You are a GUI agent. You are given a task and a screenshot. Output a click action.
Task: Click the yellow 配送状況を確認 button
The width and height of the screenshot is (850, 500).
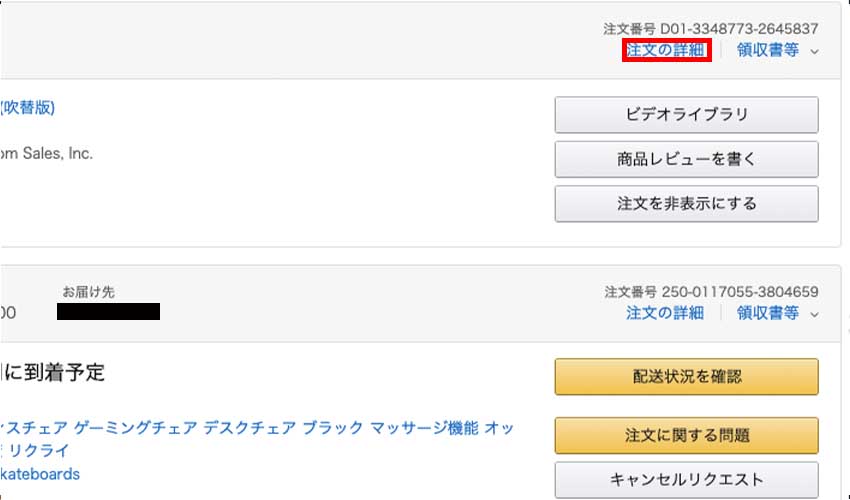click(686, 377)
